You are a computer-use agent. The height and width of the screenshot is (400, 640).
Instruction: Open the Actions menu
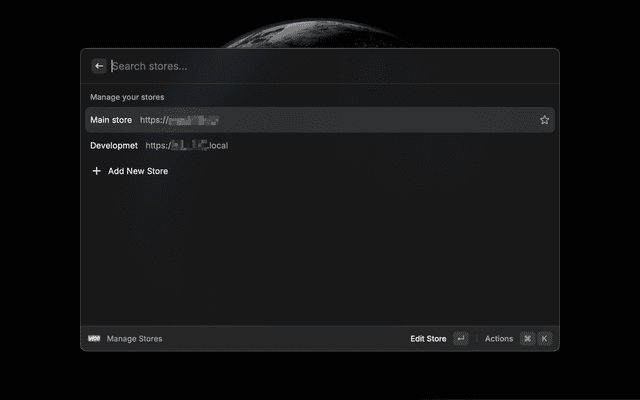coord(498,339)
